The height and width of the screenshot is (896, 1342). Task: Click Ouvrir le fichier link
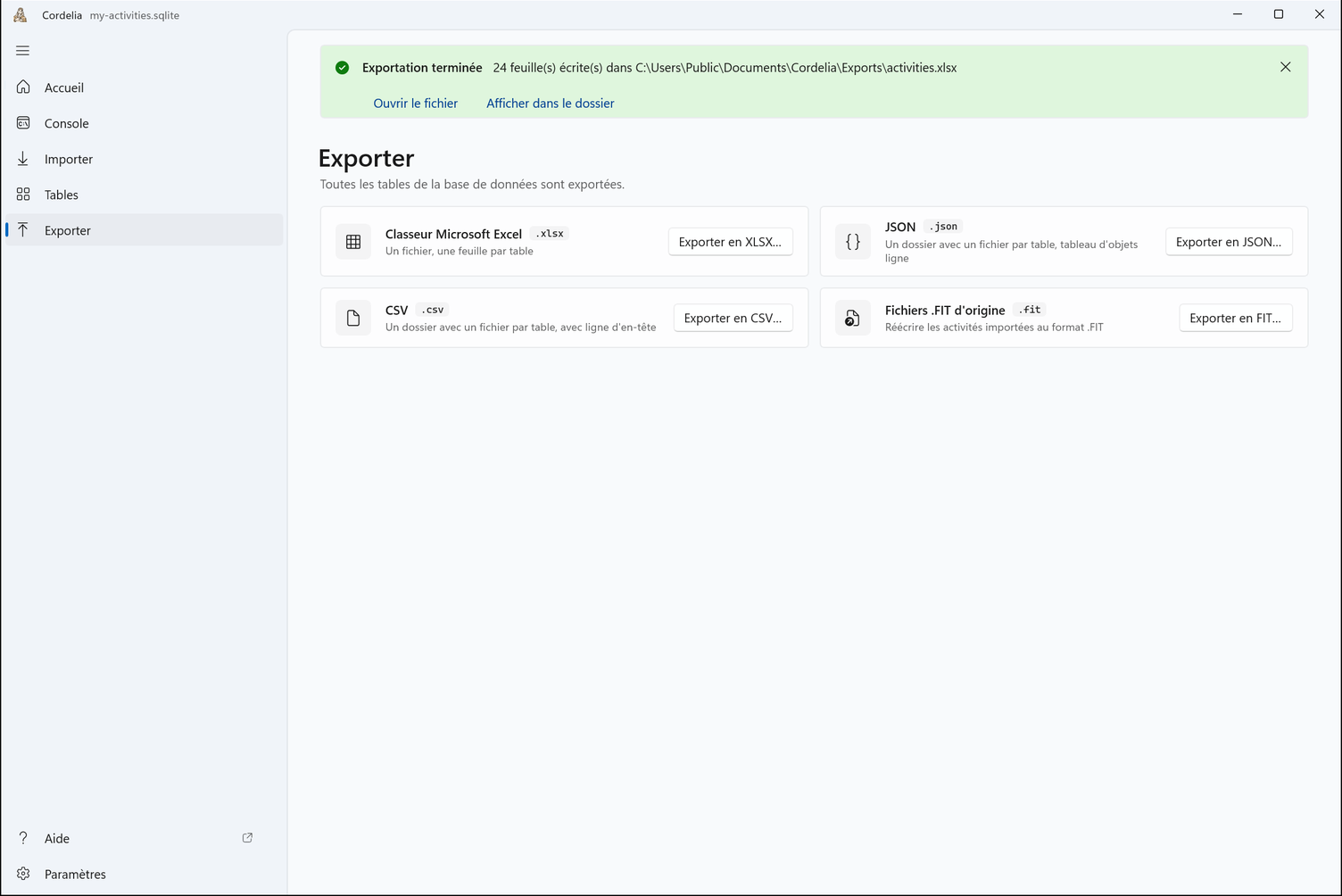coord(416,104)
